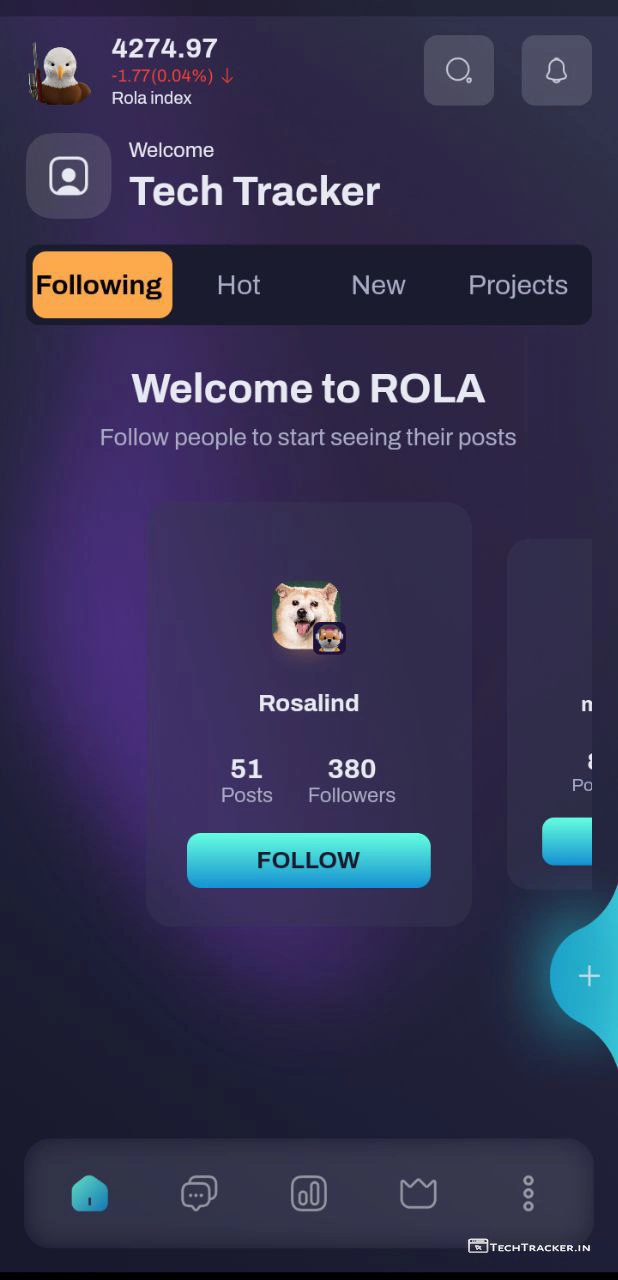This screenshot has height=1280, width=618.
Task: Tap the eagle avatar at top
Action: click(61, 73)
